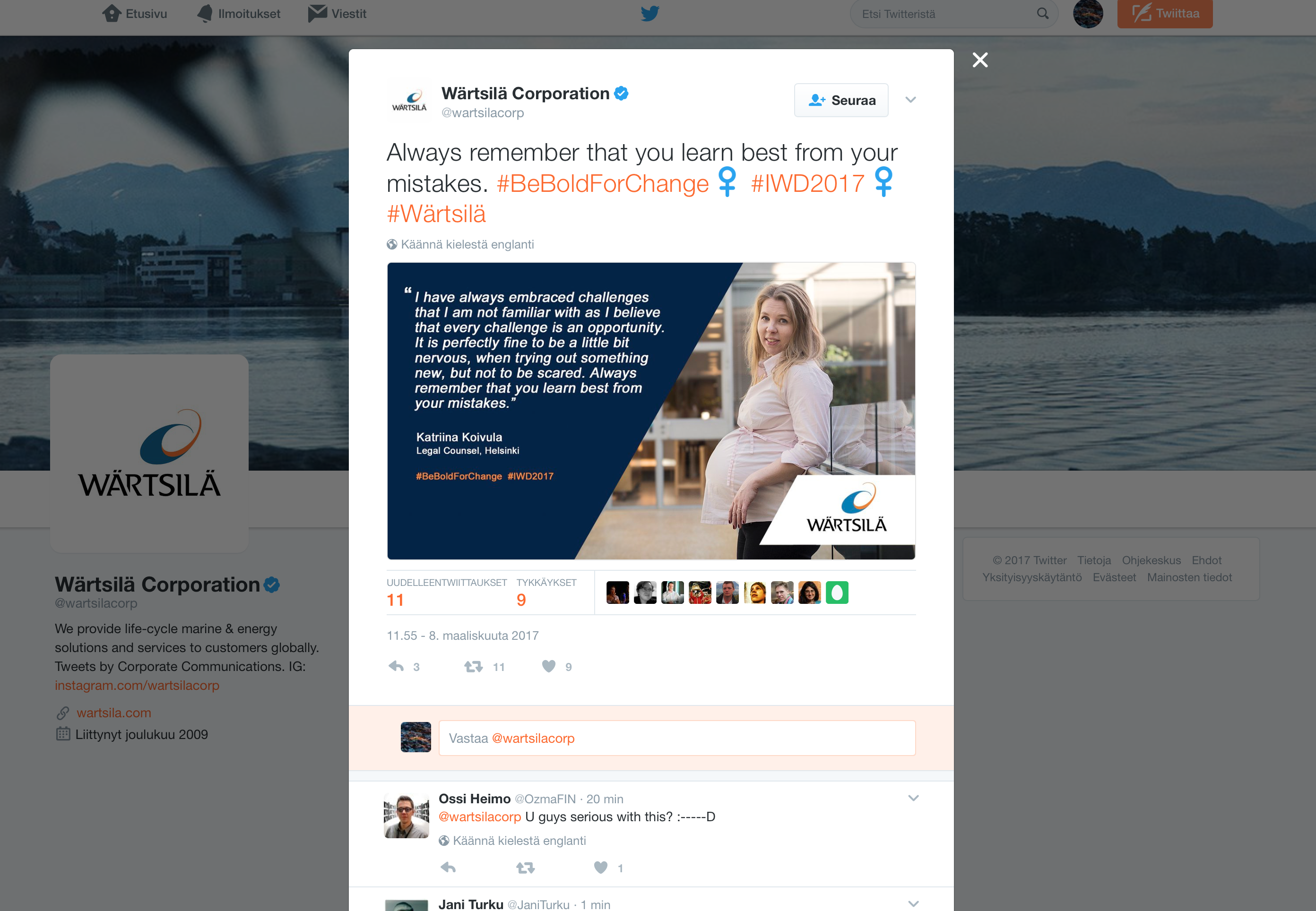Click the search magnifier icon
The height and width of the screenshot is (911, 1316).
click(1042, 14)
